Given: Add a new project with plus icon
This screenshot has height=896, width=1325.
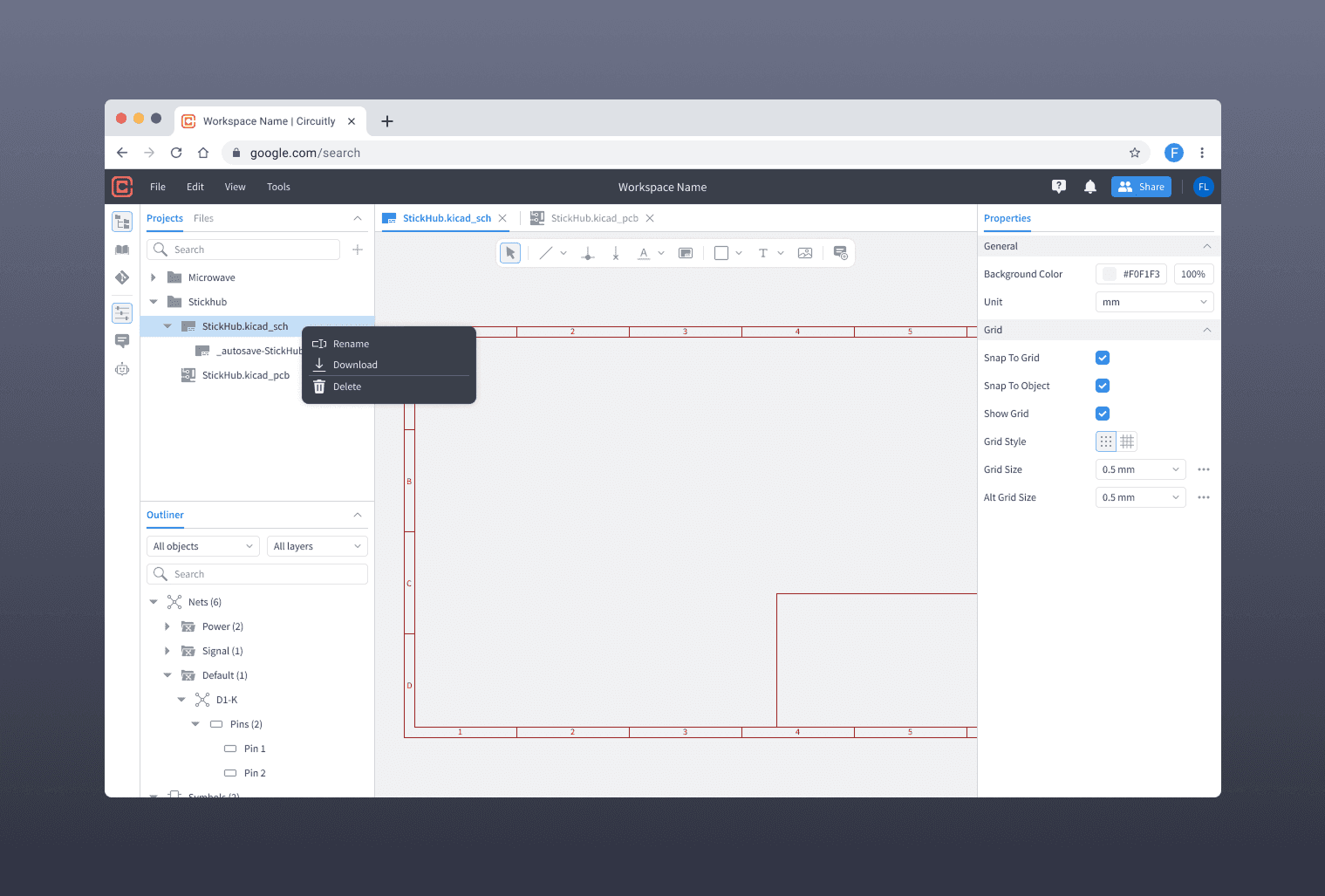Looking at the screenshot, I should (358, 250).
